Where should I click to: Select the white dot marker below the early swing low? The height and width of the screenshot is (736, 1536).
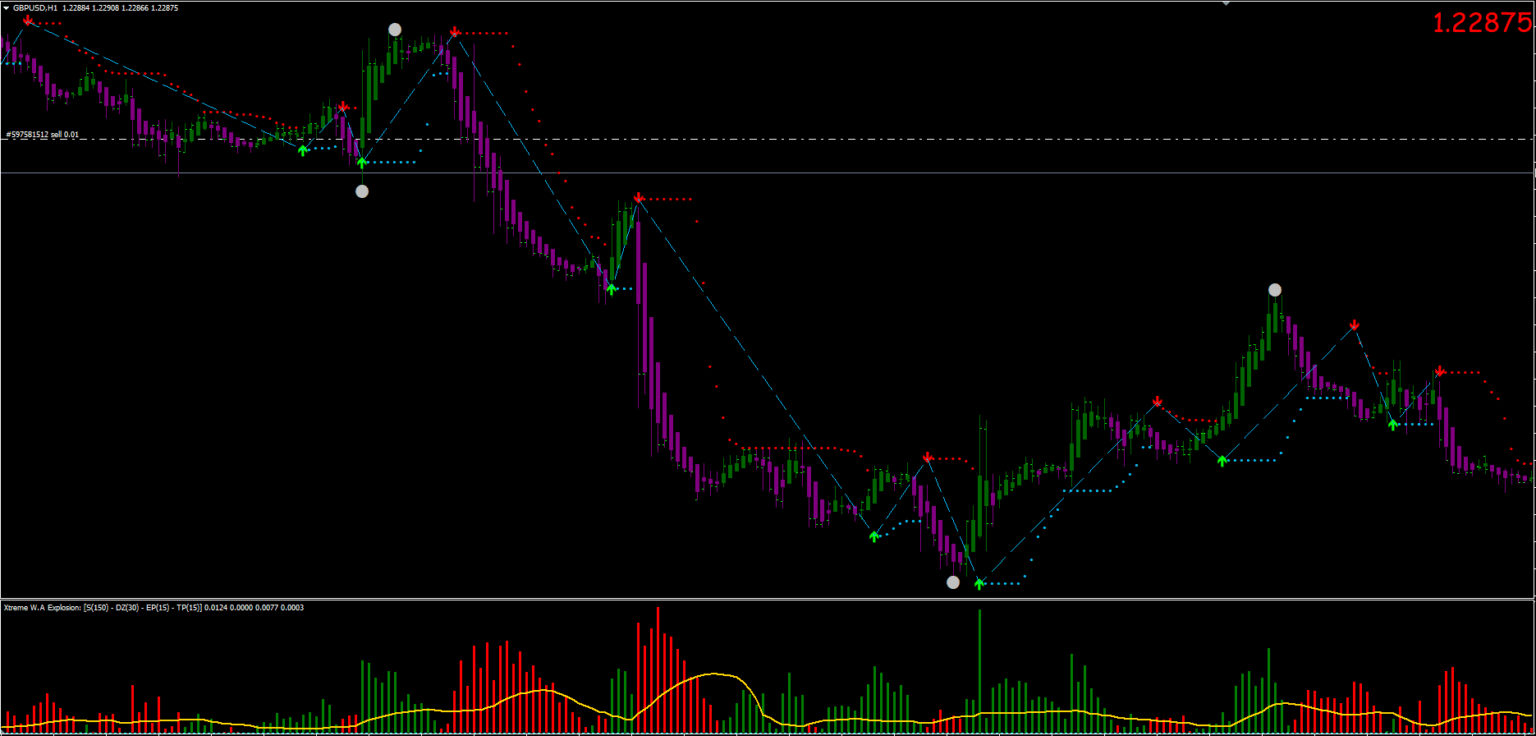point(361,190)
